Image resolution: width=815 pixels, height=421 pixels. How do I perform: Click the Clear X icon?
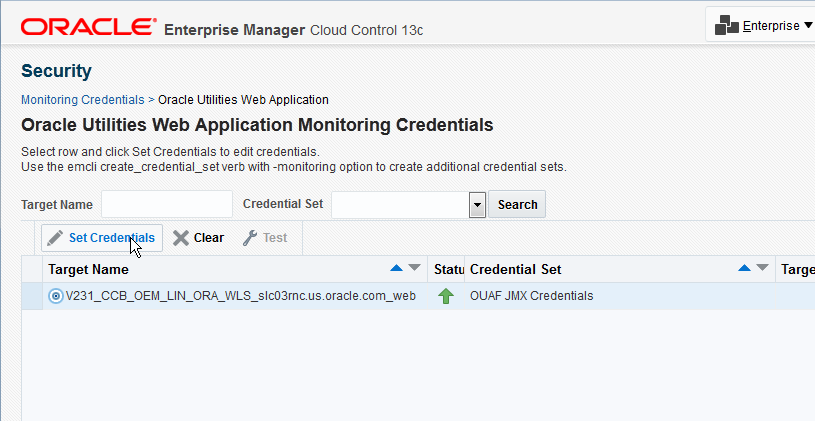coord(181,238)
